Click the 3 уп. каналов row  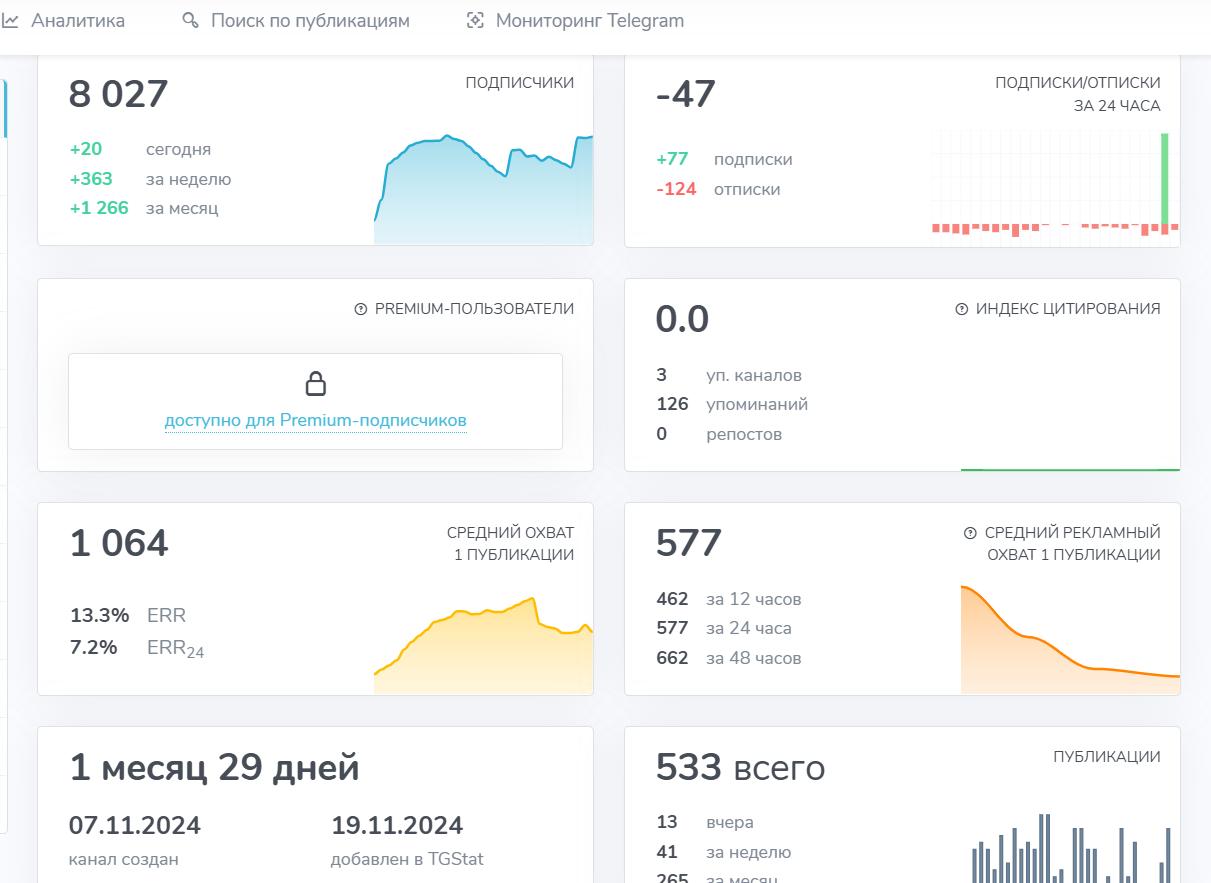click(x=729, y=375)
